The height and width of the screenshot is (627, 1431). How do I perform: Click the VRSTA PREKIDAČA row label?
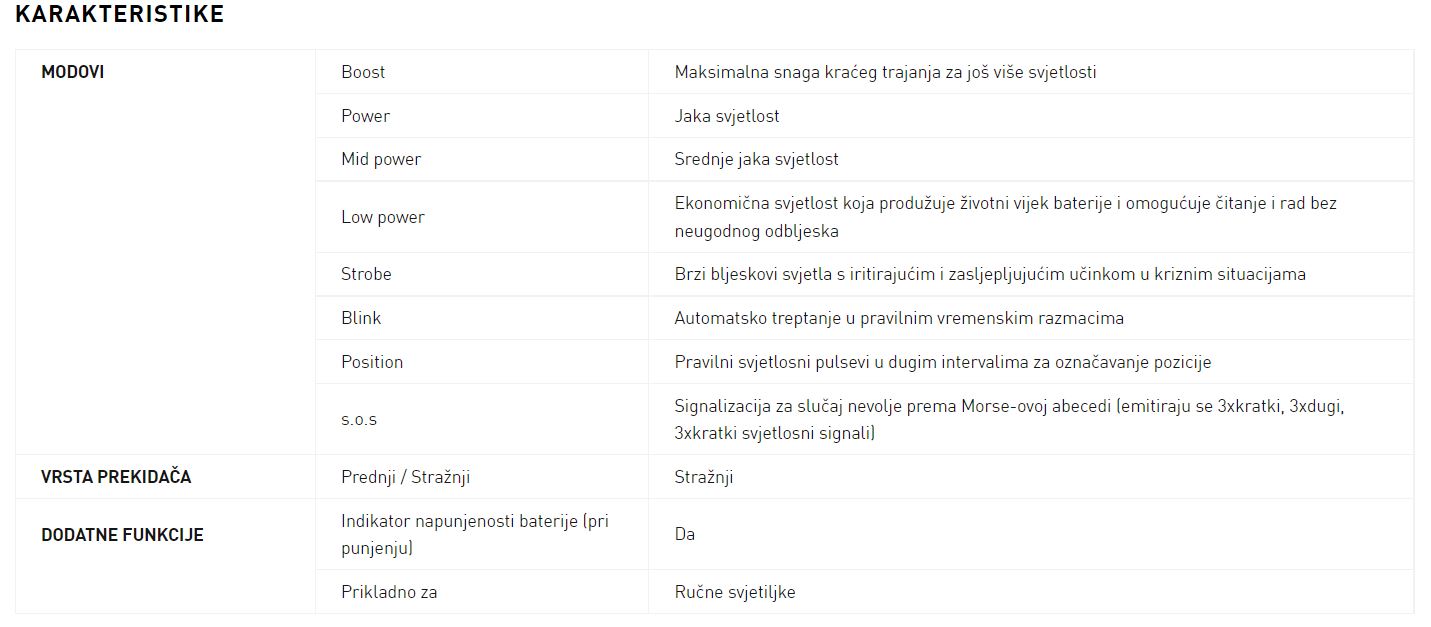[x=116, y=477]
